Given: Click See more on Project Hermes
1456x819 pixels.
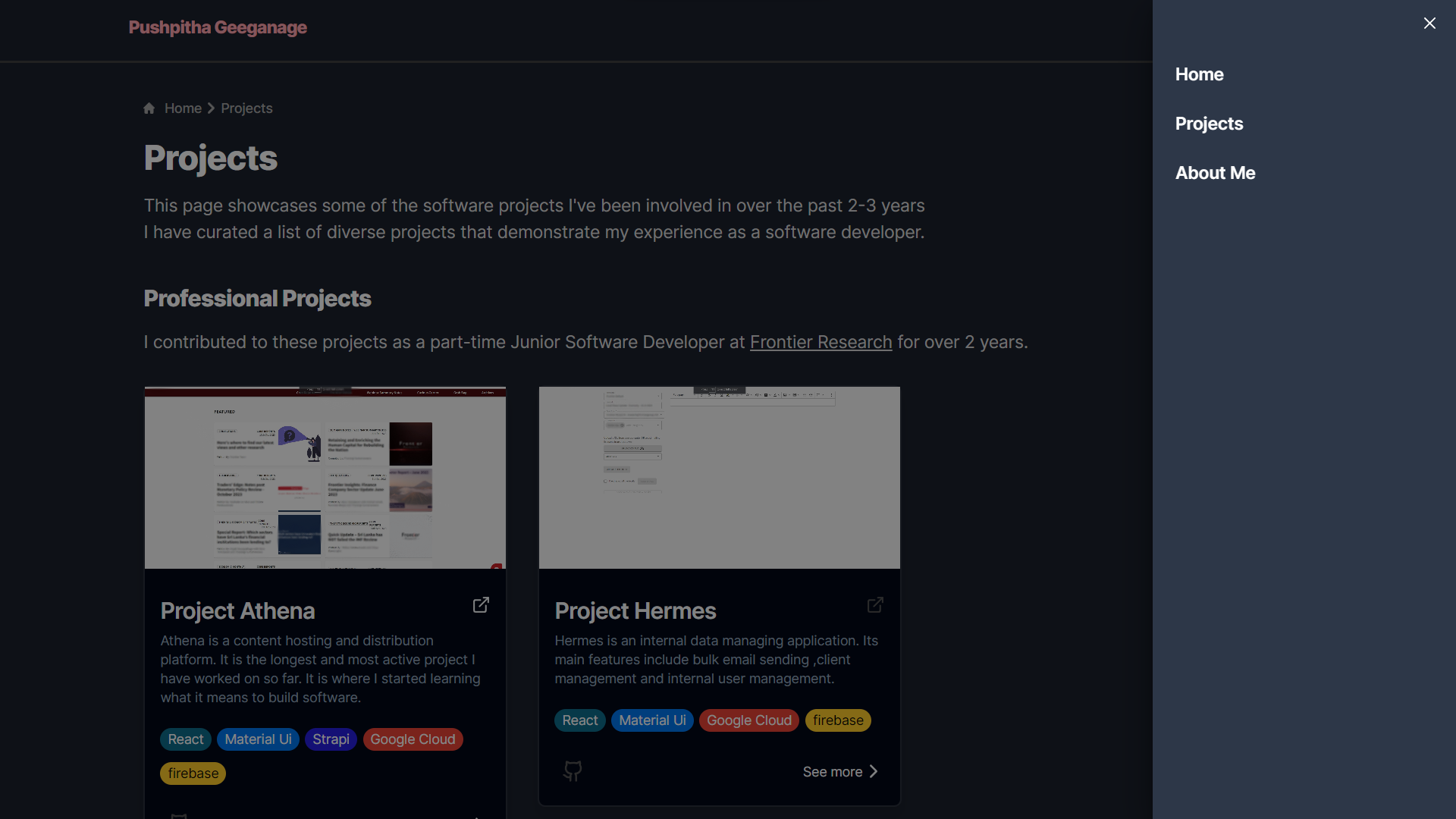Looking at the screenshot, I should tap(832, 771).
